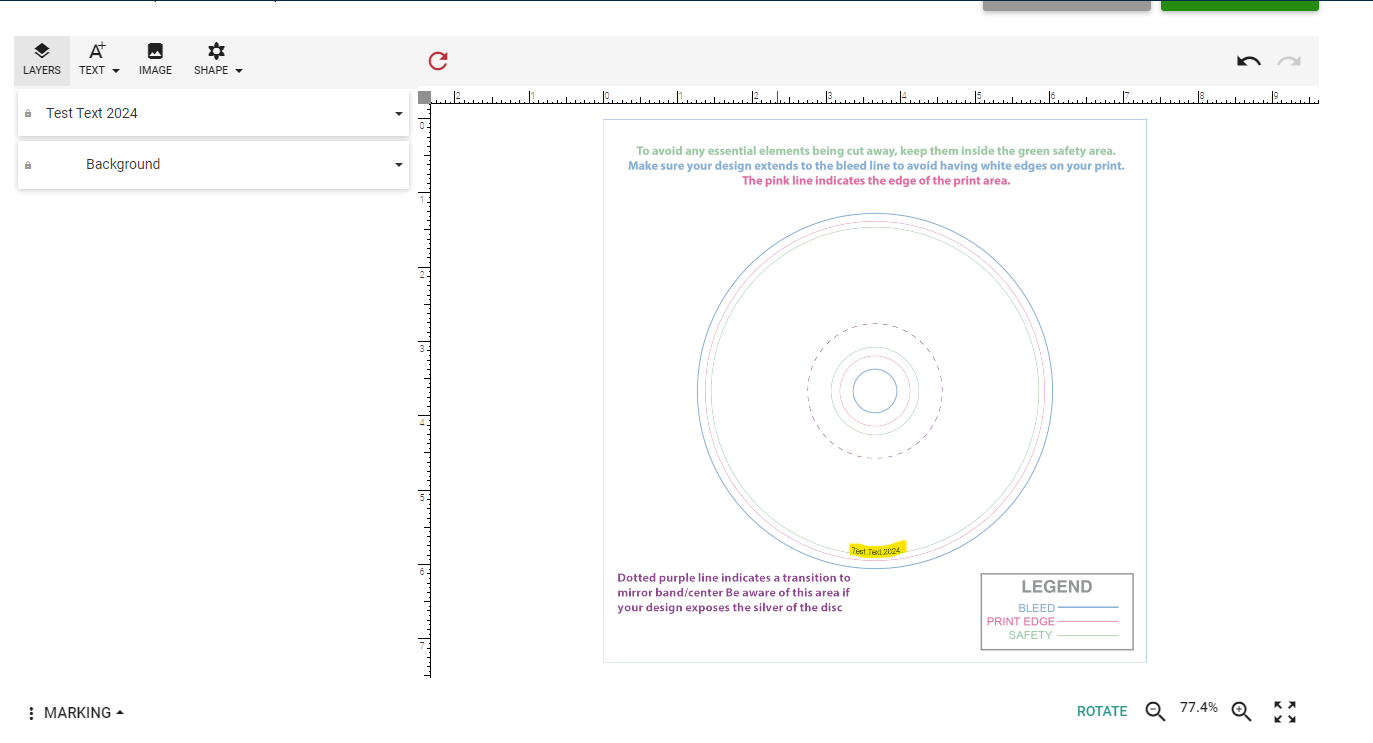Click the redo arrow icon
Screen dimensions: 1373x743
point(1289,61)
